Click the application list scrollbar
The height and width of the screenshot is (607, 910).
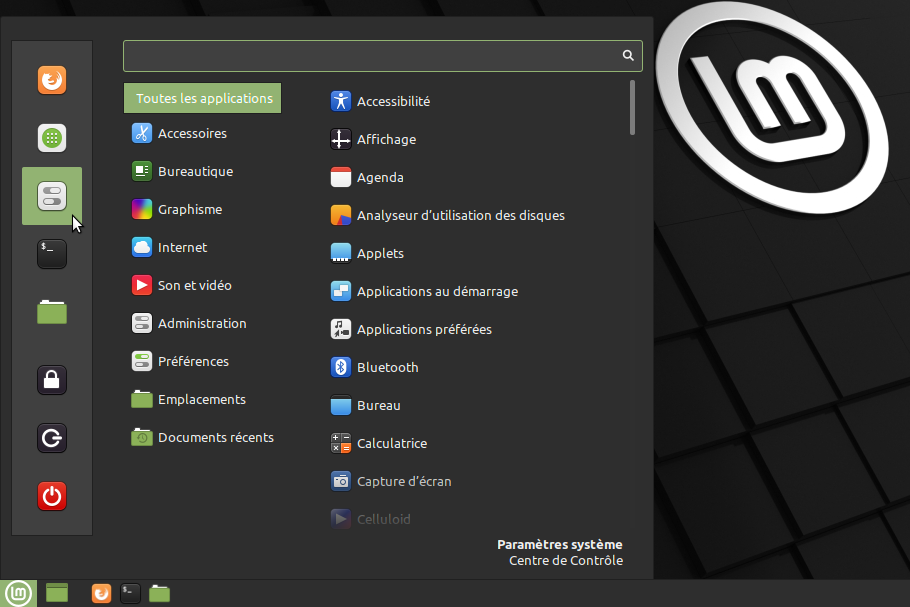633,108
